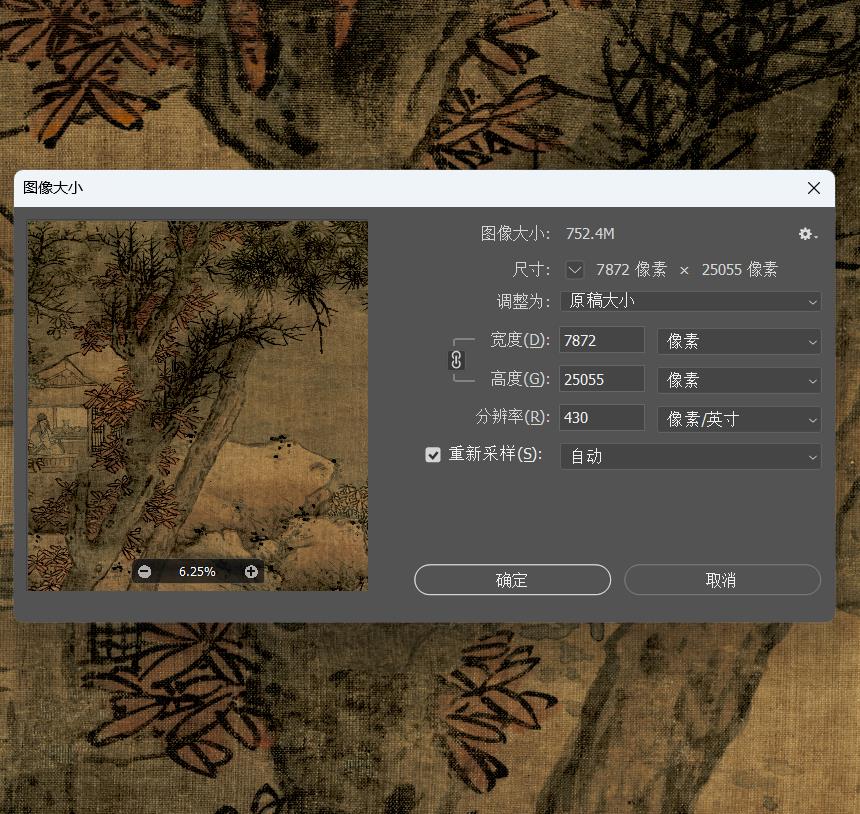860x814 pixels.
Task: Toggle the constrain proportions chain link
Action: tap(456, 360)
